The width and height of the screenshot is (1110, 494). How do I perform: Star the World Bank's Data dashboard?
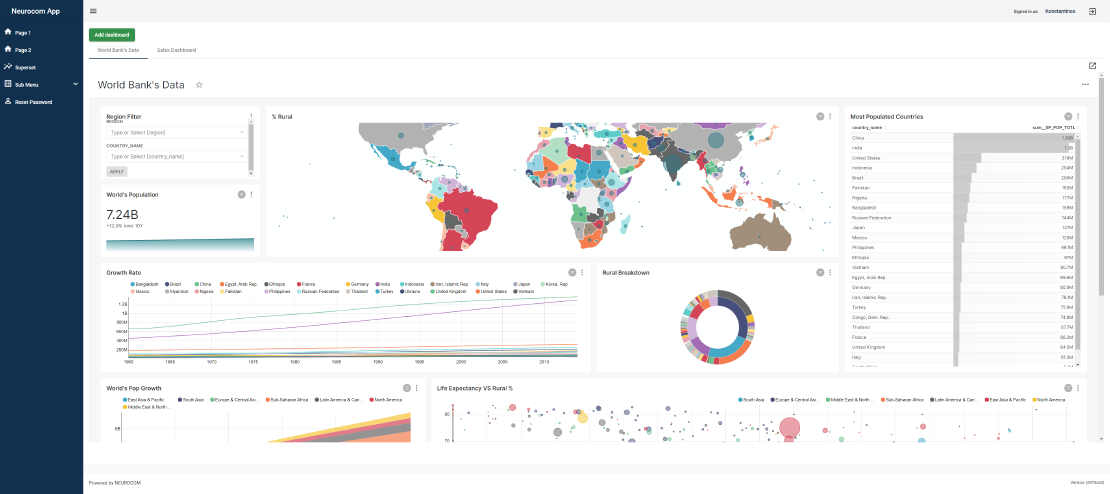pyautogui.click(x=199, y=85)
